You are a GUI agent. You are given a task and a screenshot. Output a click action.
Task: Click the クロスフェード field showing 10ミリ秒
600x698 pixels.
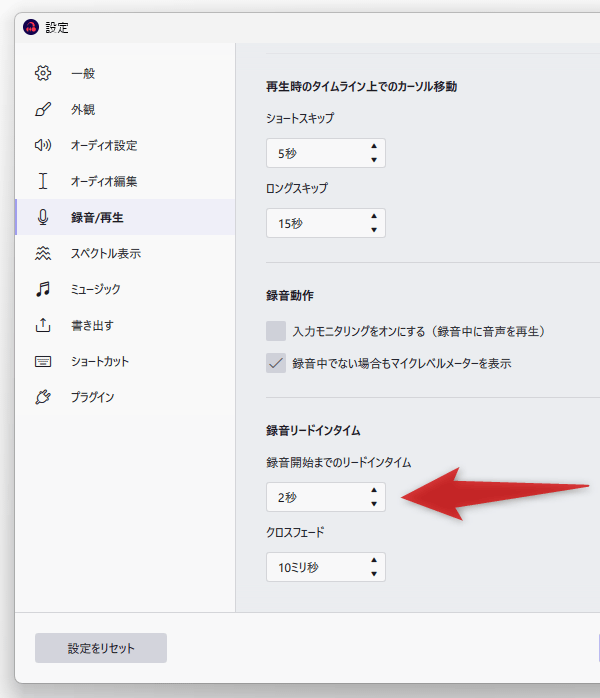(326, 567)
